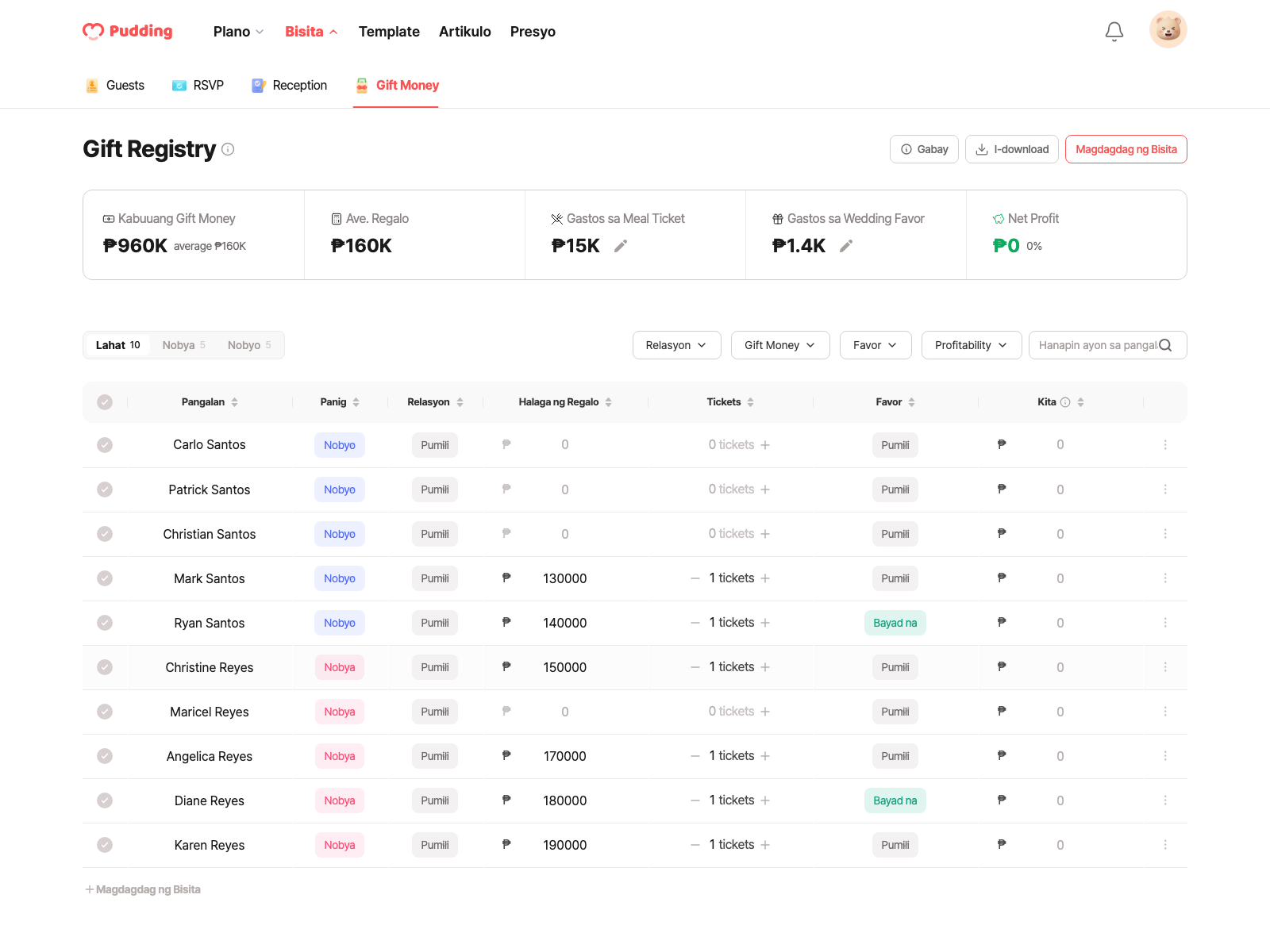Screen dimensions: 1270x952
Task: Remove a ticket from Karen Reyes
Action: click(695, 845)
